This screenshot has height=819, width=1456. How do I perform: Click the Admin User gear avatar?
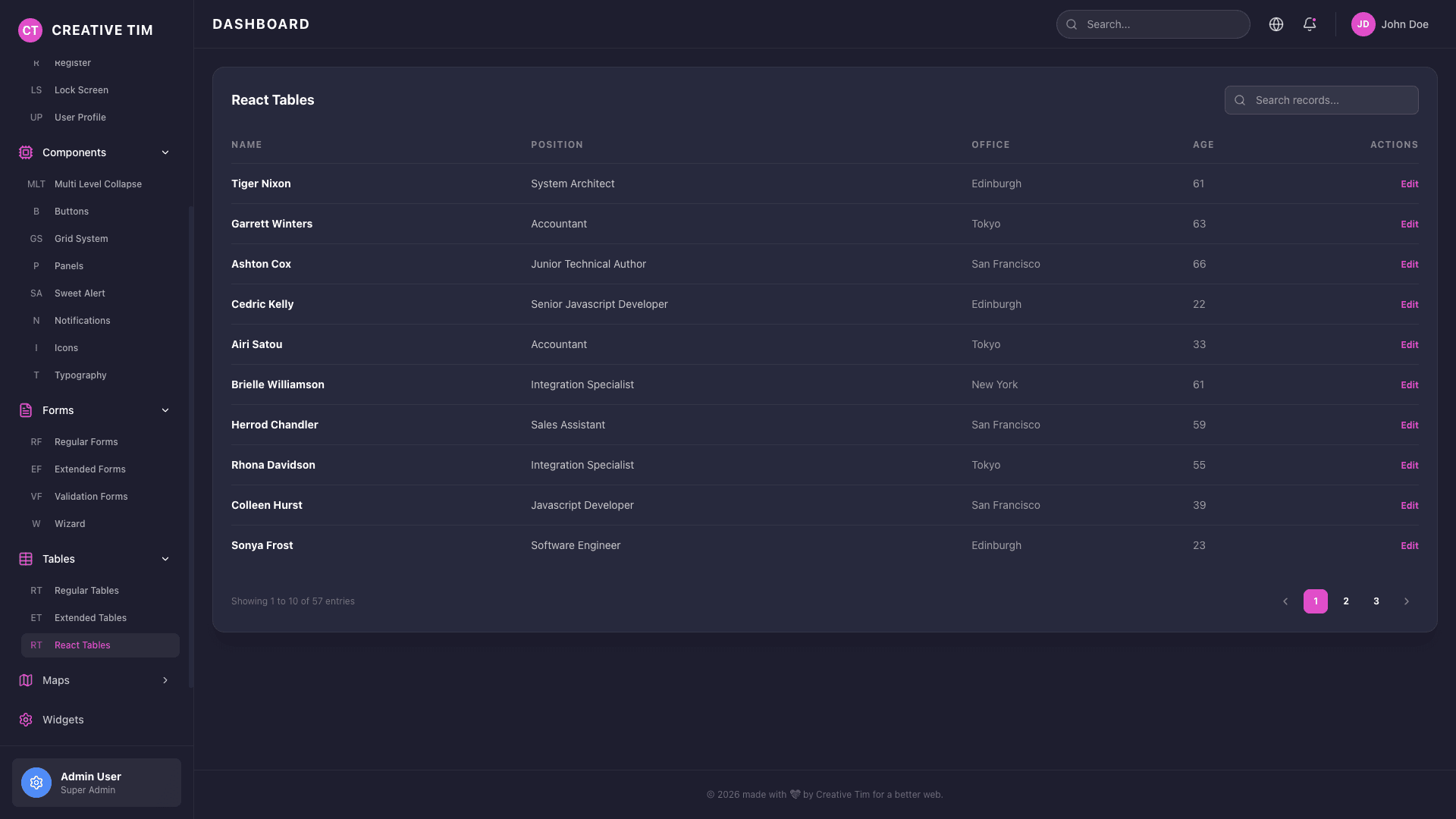pos(36,783)
